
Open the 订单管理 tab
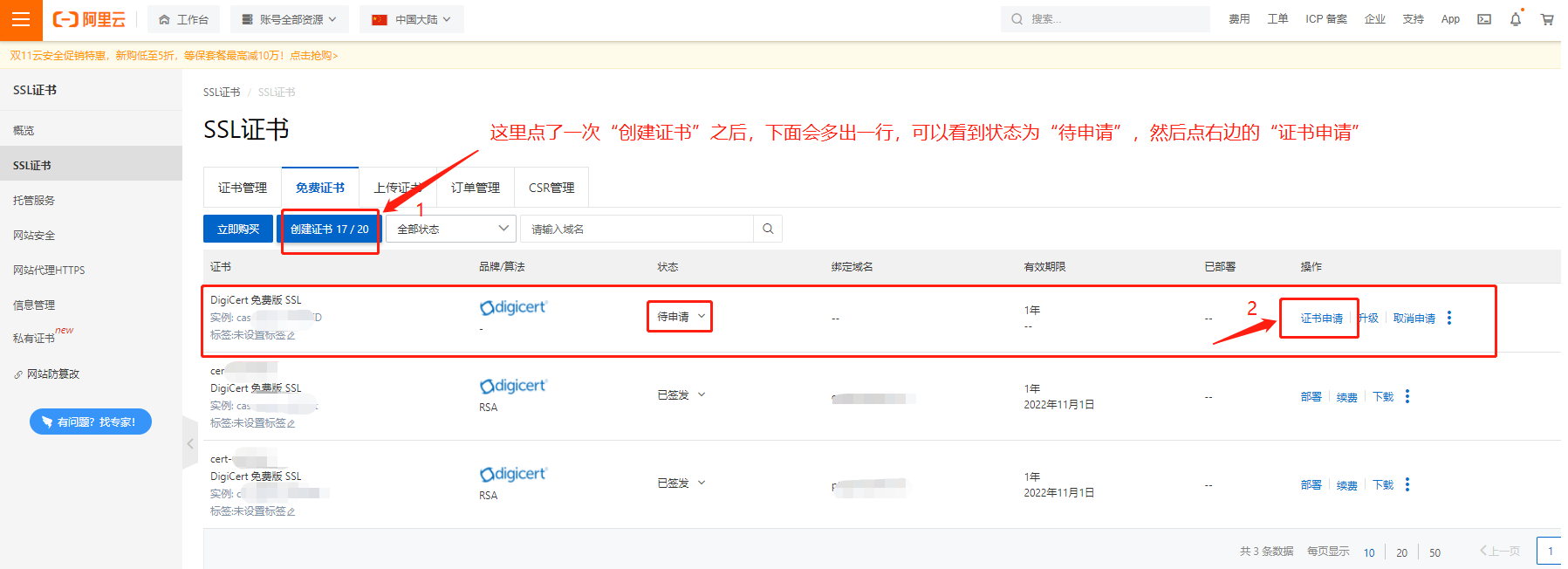click(x=476, y=188)
